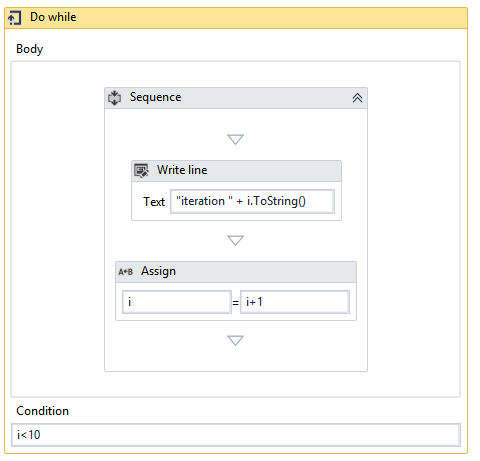480x461 pixels.
Task: Click the Condition label
Action: click(43, 411)
